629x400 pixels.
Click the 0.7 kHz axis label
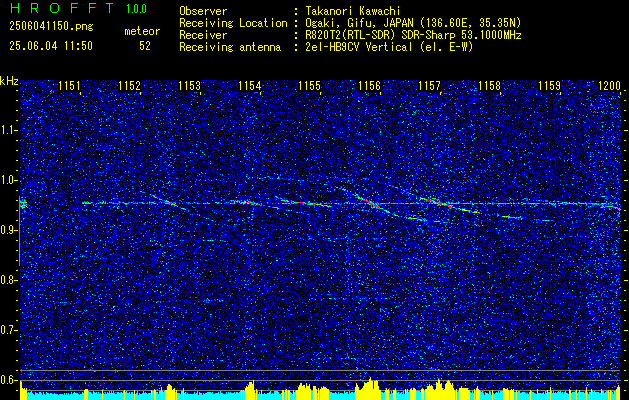pos(8,330)
